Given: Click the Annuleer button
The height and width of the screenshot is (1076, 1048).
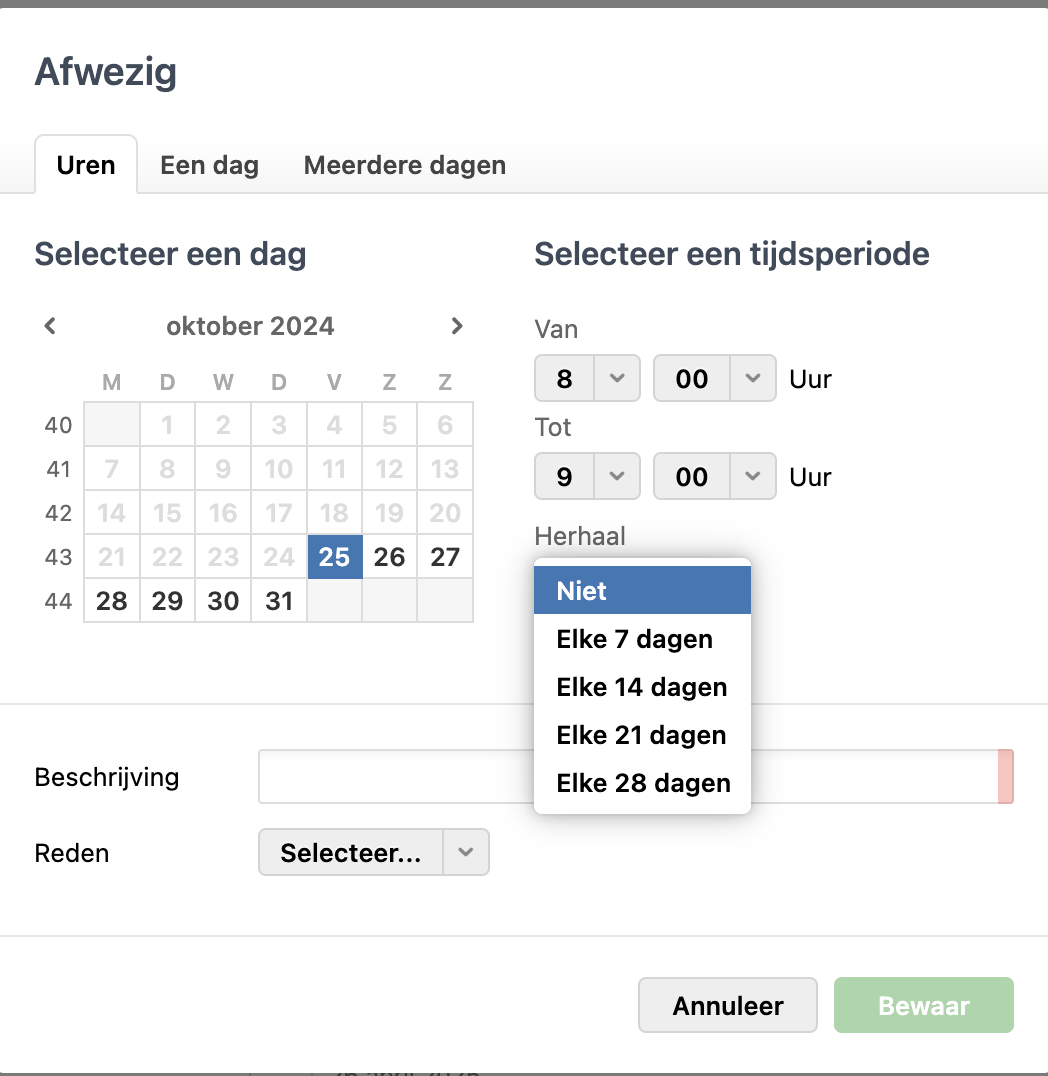Looking at the screenshot, I should [728, 1005].
